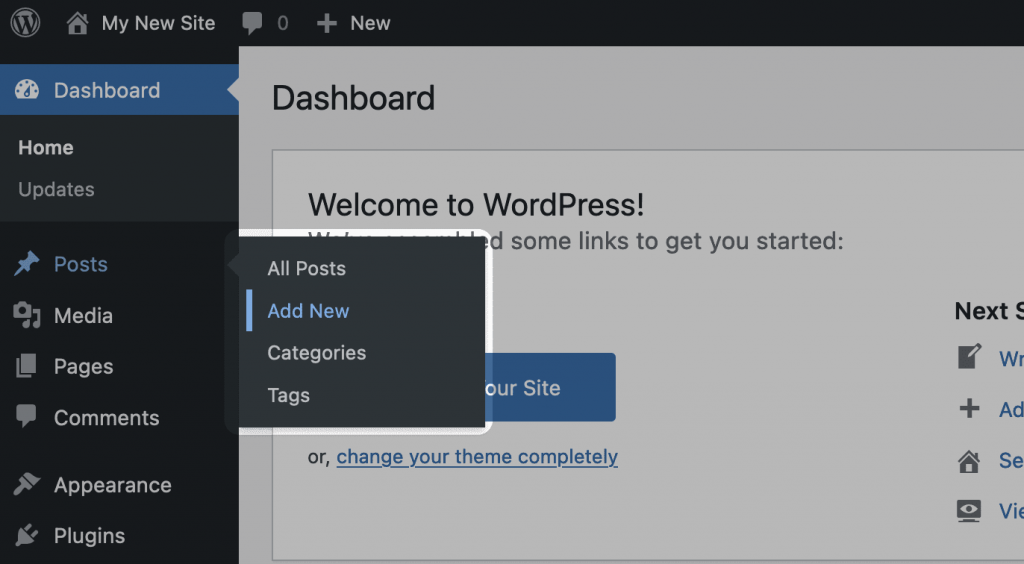Open the comments bubble icon in admin bar

pyautogui.click(x=253, y=23)
